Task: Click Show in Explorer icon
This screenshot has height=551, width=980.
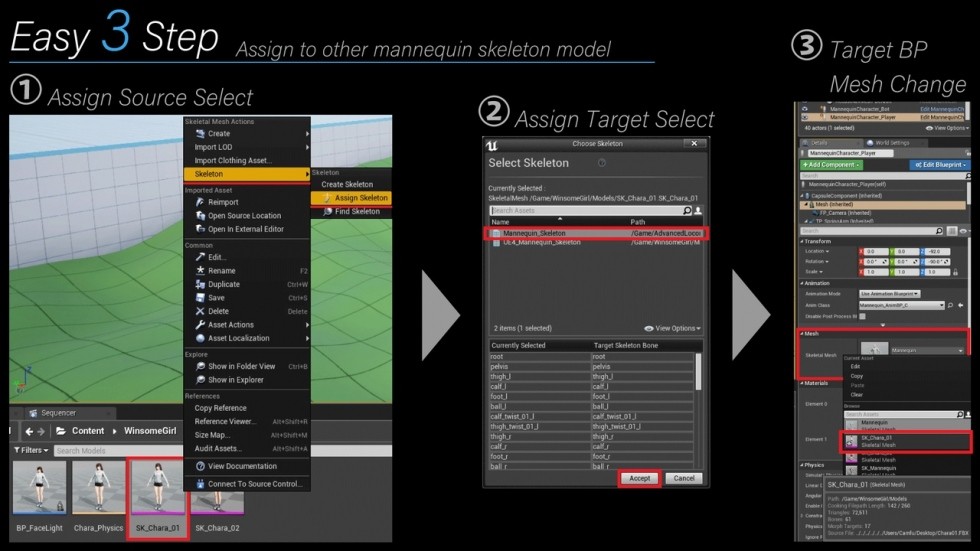Action: 200,380
